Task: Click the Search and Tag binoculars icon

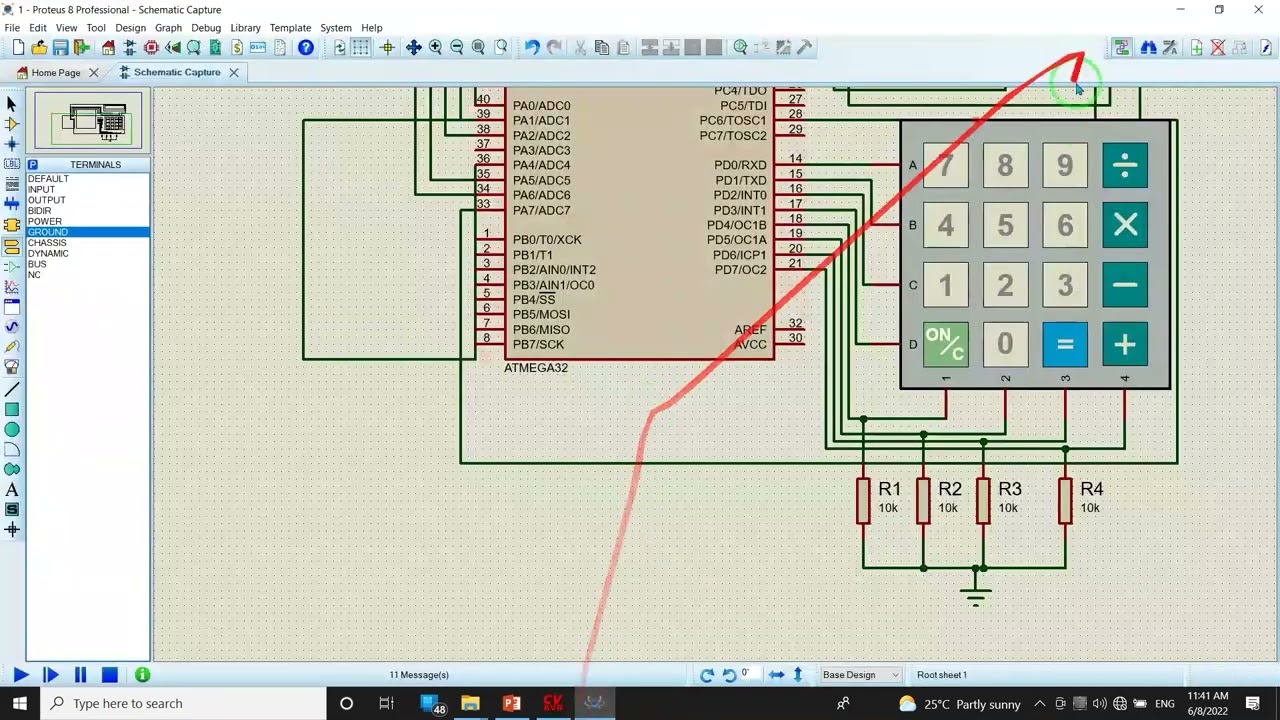Action: [x=1148, y=47]
